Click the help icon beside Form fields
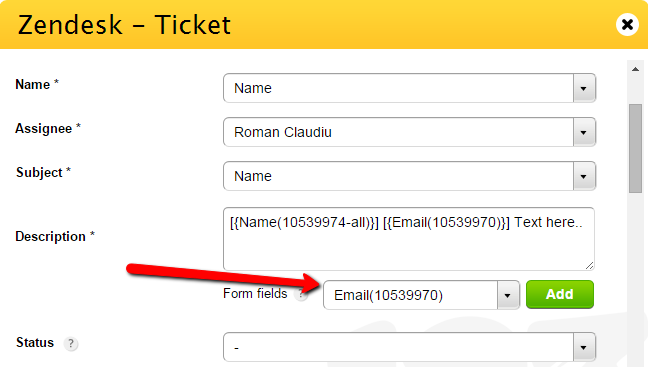 click(302, 294)
